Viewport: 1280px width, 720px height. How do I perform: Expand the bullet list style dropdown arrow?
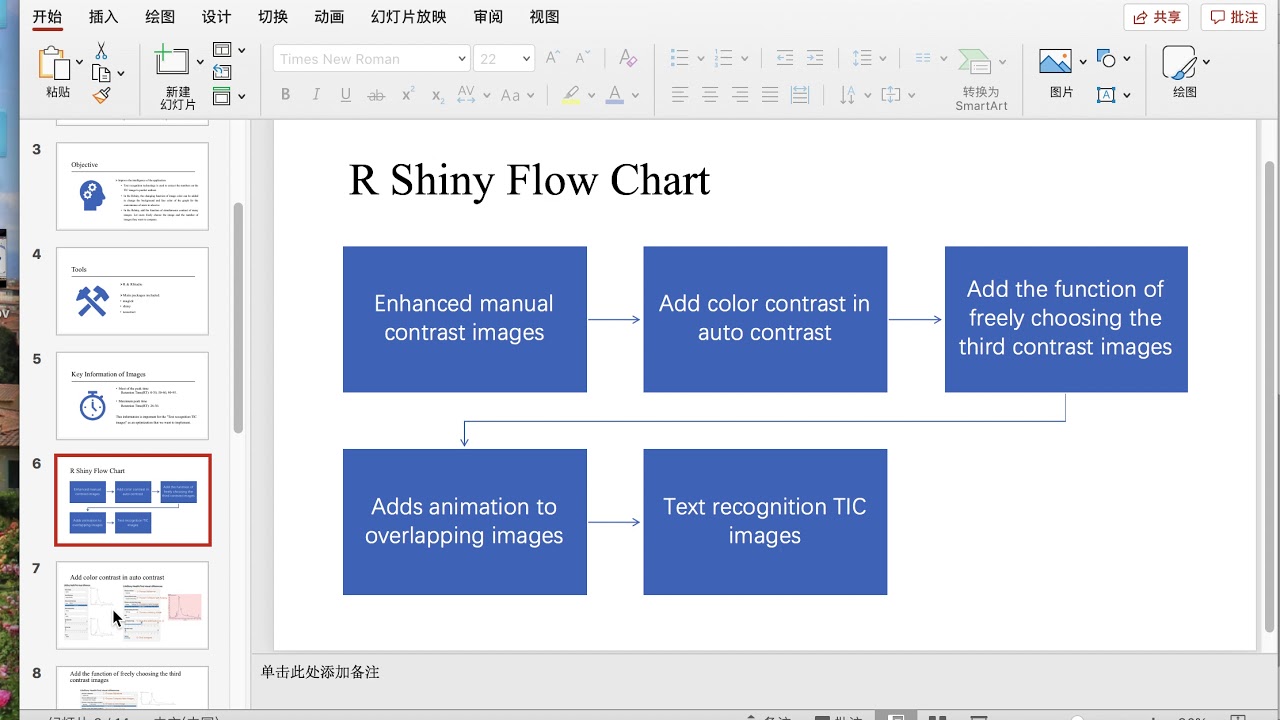click(x=701, y=59)
